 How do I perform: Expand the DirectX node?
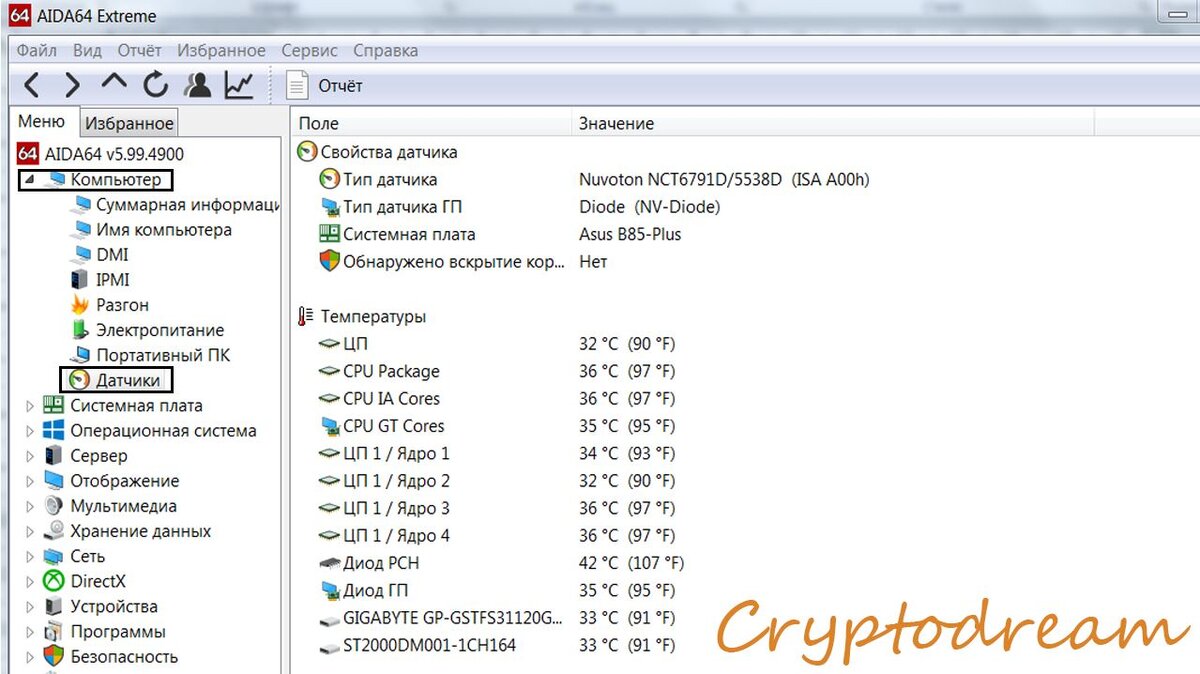[29, 581]
